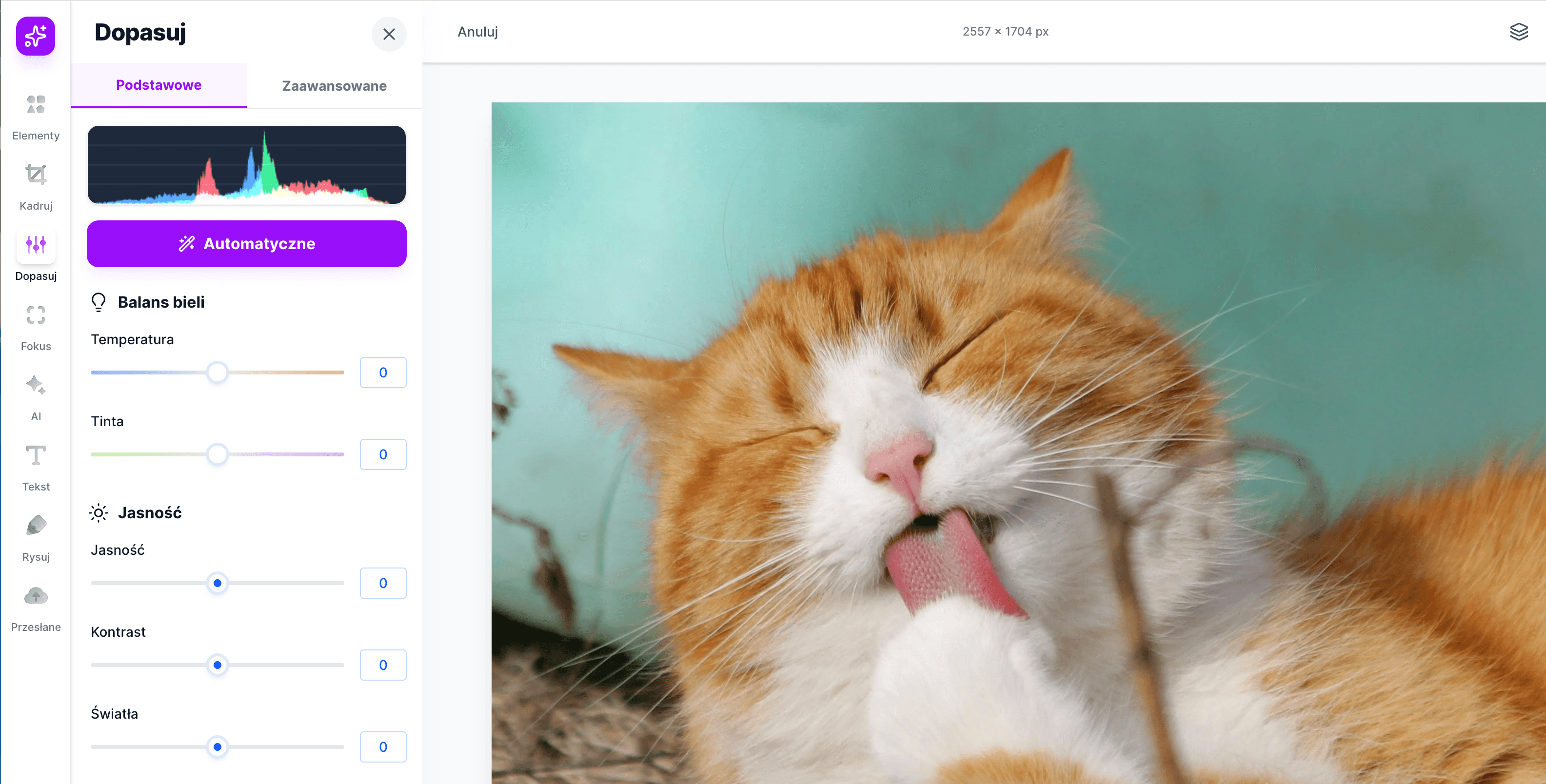Image resolution: width=1546 pixels, height=784 pixels.
Task: Click the Temperatura slider handle
Action: [217, 372]
